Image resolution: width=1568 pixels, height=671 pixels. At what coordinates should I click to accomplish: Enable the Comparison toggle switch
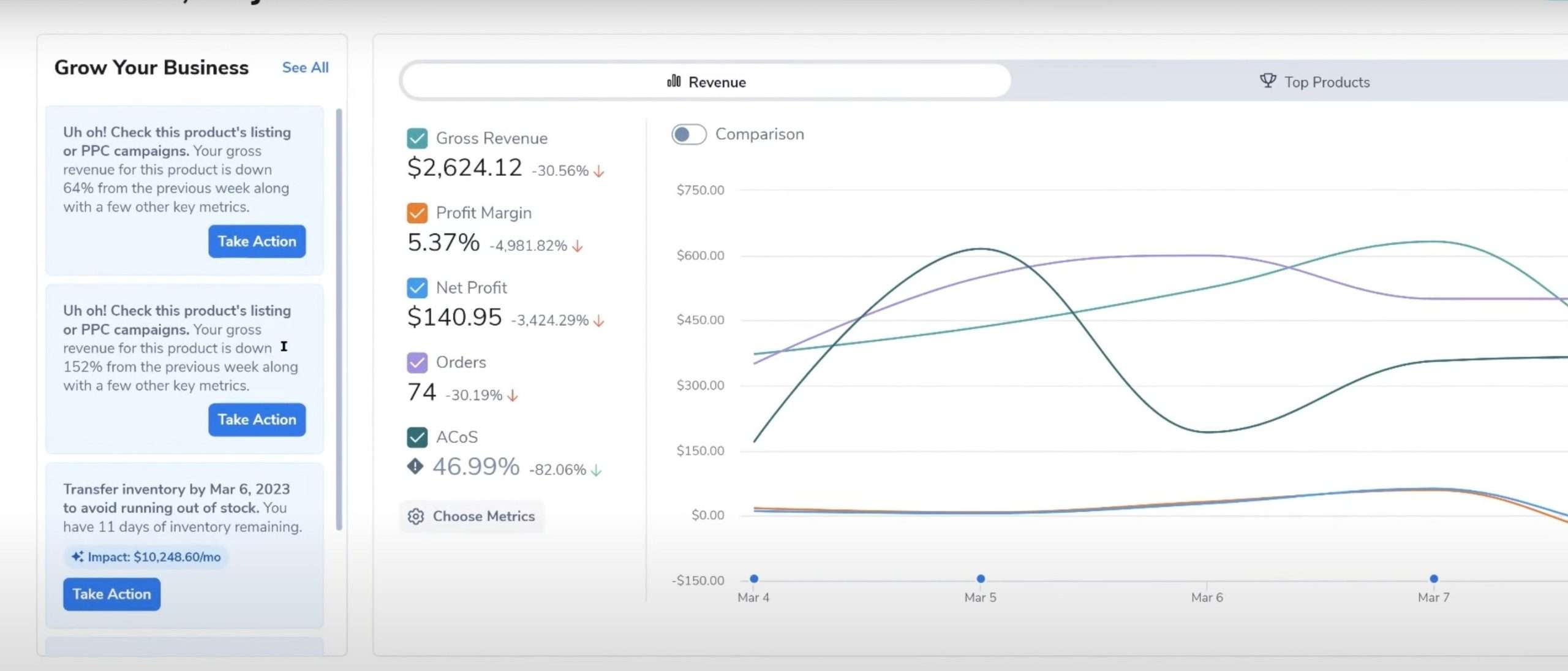pos(689,134)
